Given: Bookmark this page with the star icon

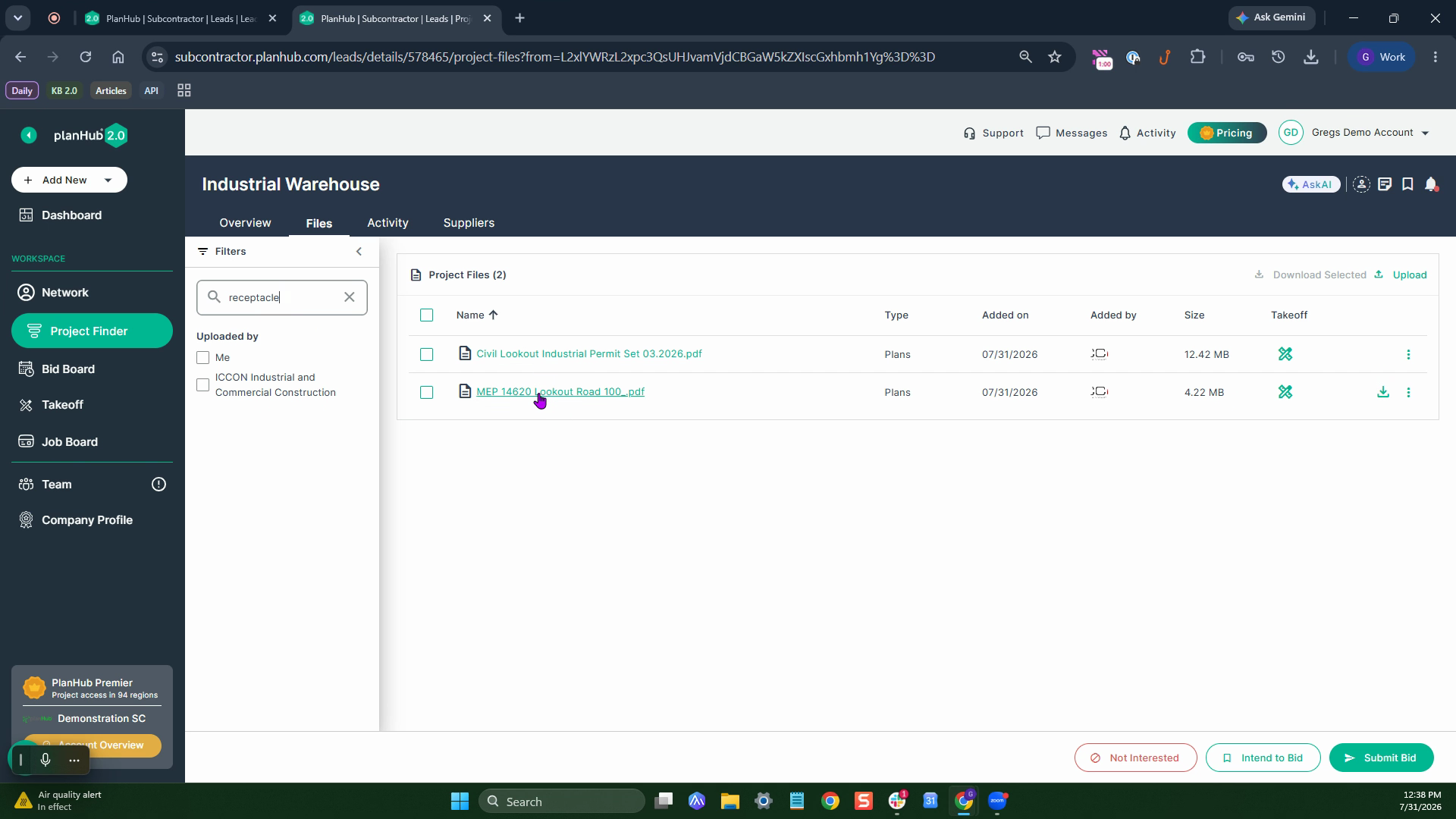Looking at the screenshot, I should tap(1055, 57).
